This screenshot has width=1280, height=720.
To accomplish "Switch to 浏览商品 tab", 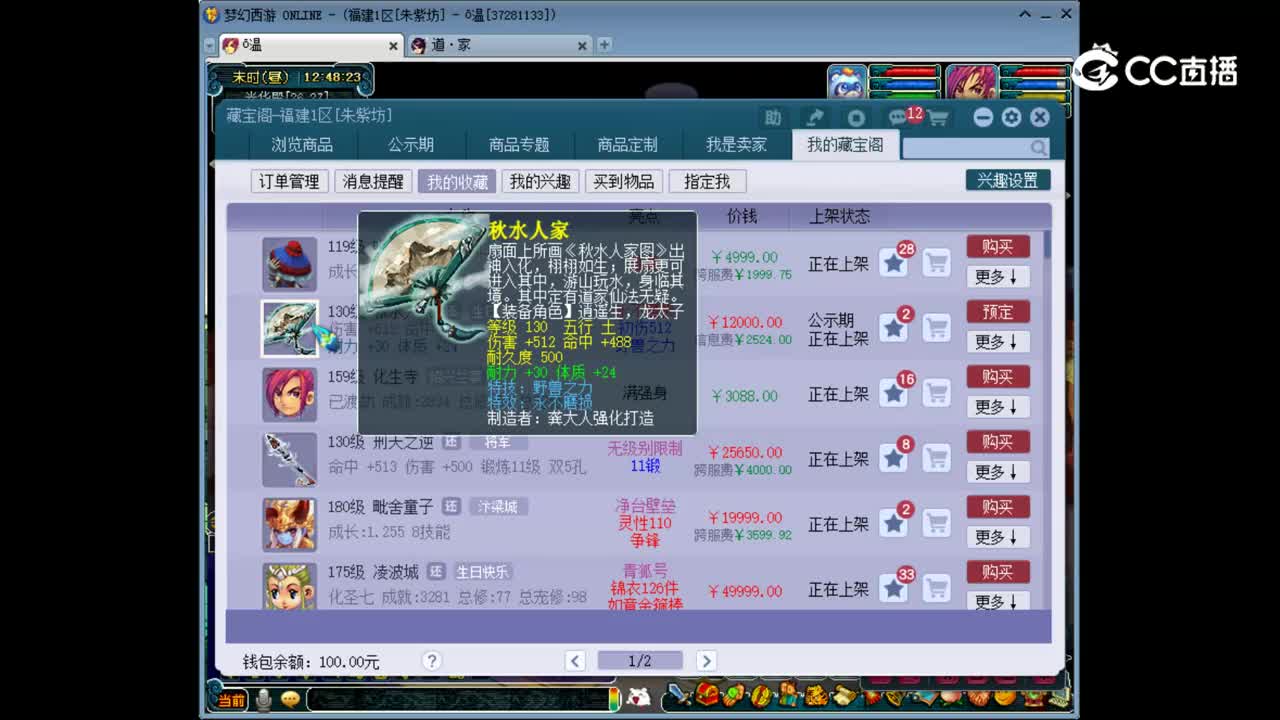I will tap(302, 145).
